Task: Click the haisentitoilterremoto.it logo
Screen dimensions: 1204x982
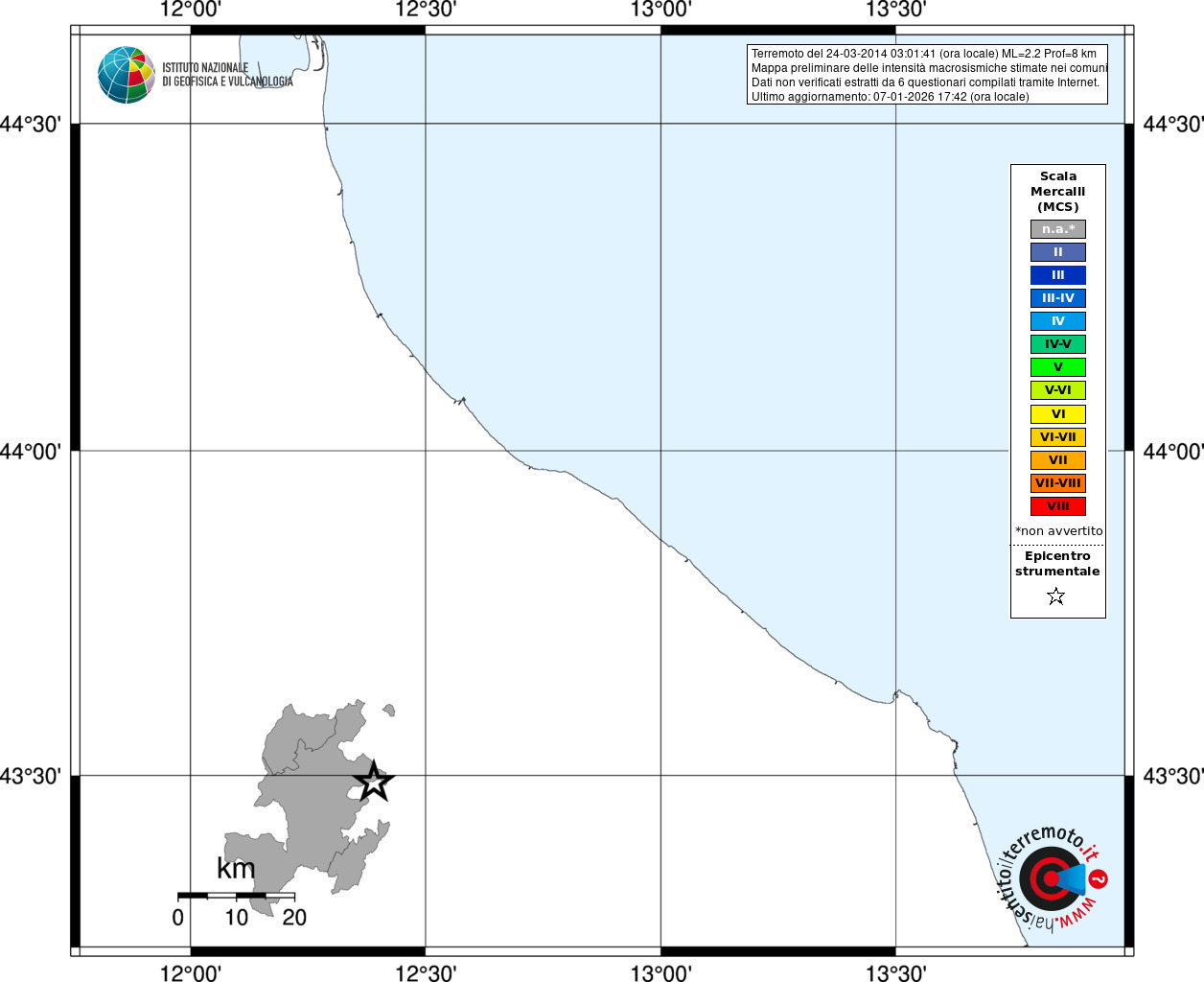Action: point(1053,877)
